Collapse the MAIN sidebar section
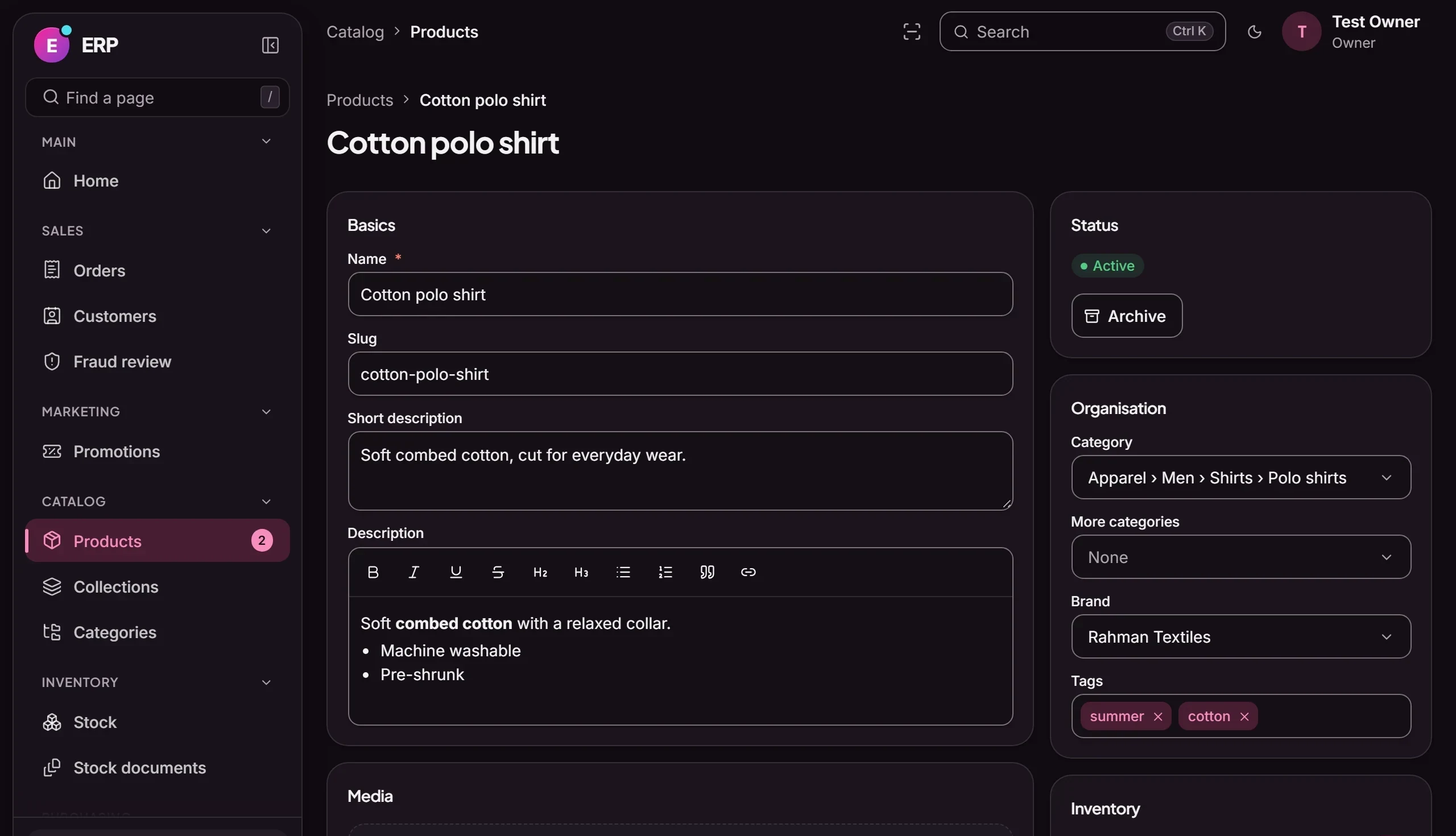Viewport: 1456px width, 836px height. pos(266,141)
